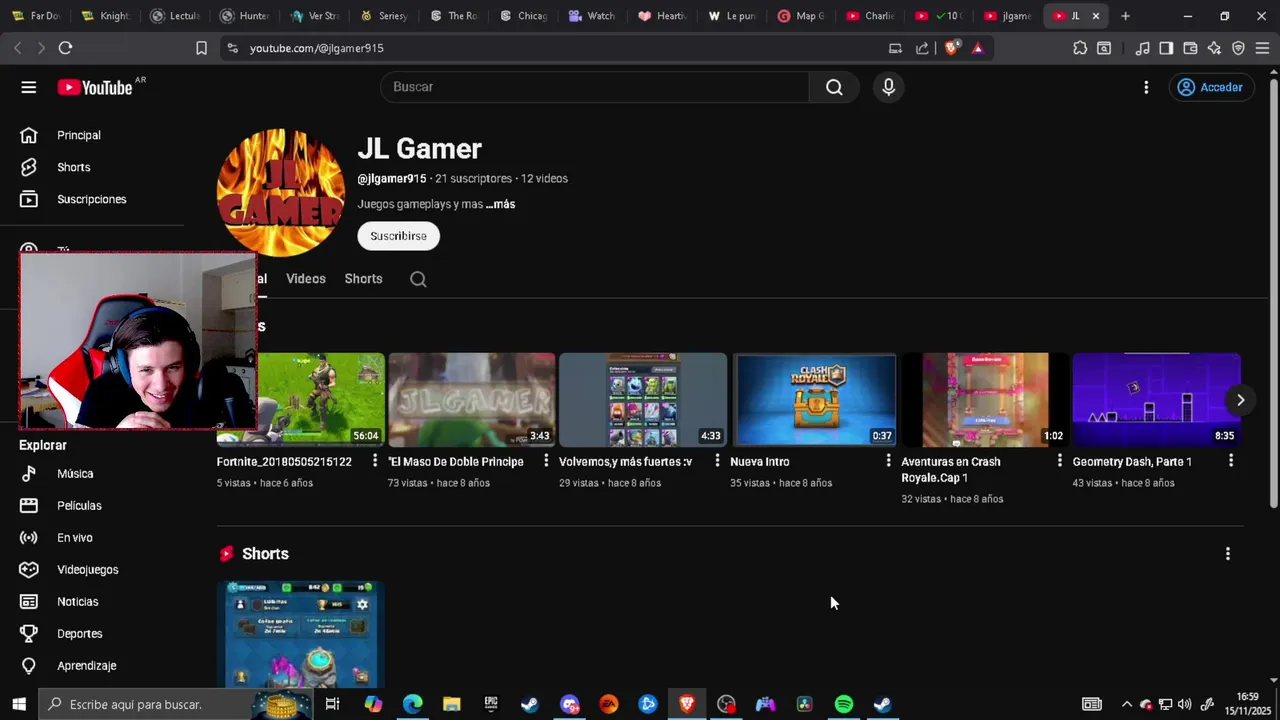This screenshot has height=720, width=1280.
Task: Adjust volume via system tray speaker icon
Action: pyautogui.click(x=1185, y=704)
